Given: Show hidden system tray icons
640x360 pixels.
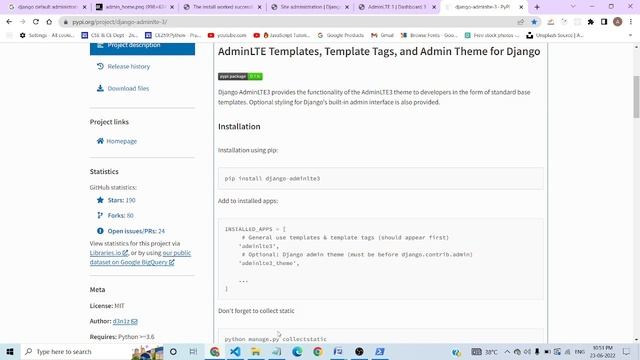Looking at the screenshot, I should coord(507,351).
